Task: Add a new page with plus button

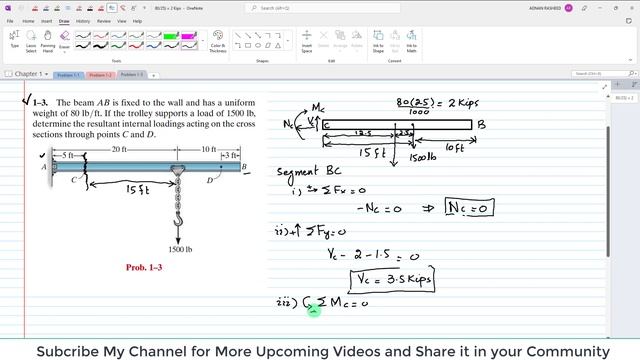Action: click(618, 84)
